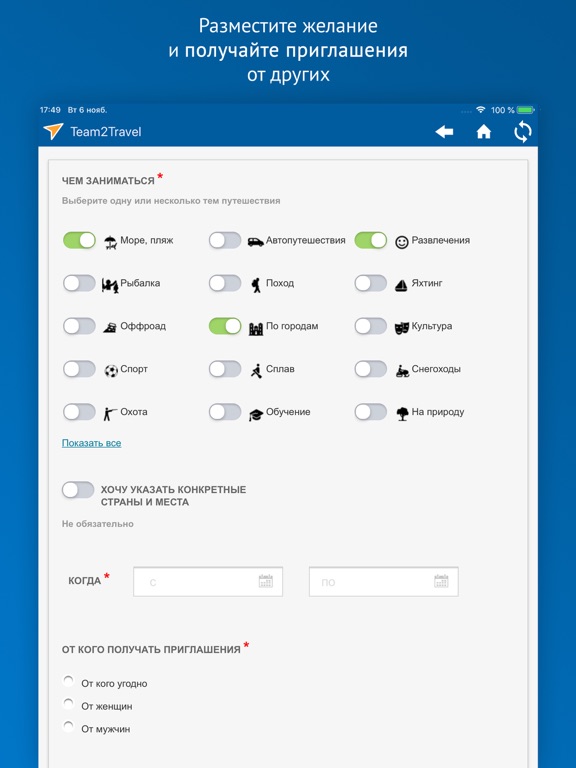Viewport: 576px width, 768px height.
Task: Turn off the Море, пляж switch
Action: [79, 240]
